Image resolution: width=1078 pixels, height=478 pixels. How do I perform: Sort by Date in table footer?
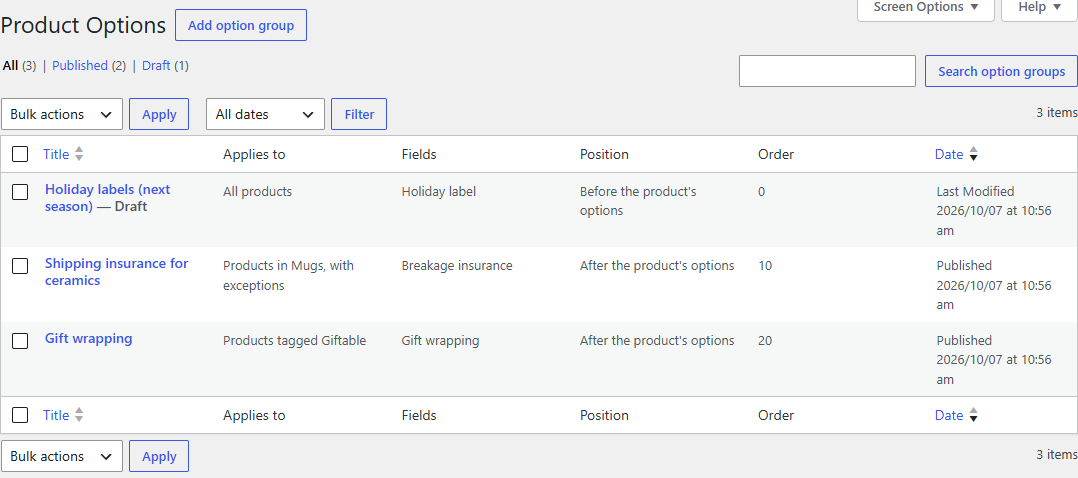click(x=949, y=415)
